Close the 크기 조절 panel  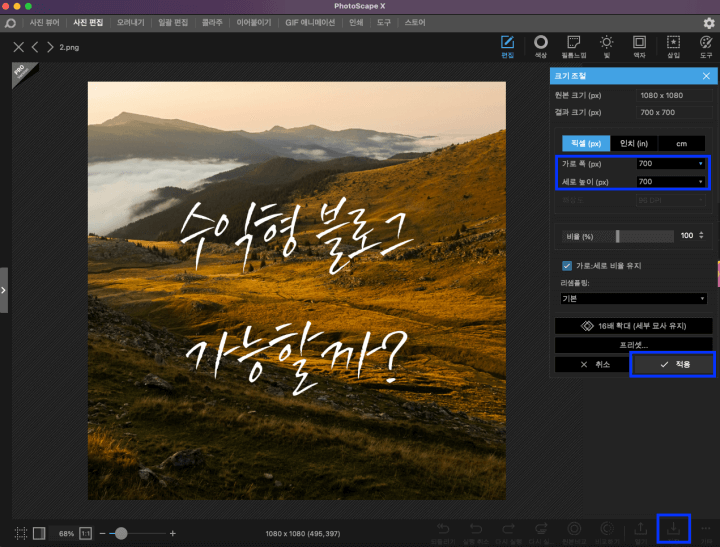tap(706, 76)
